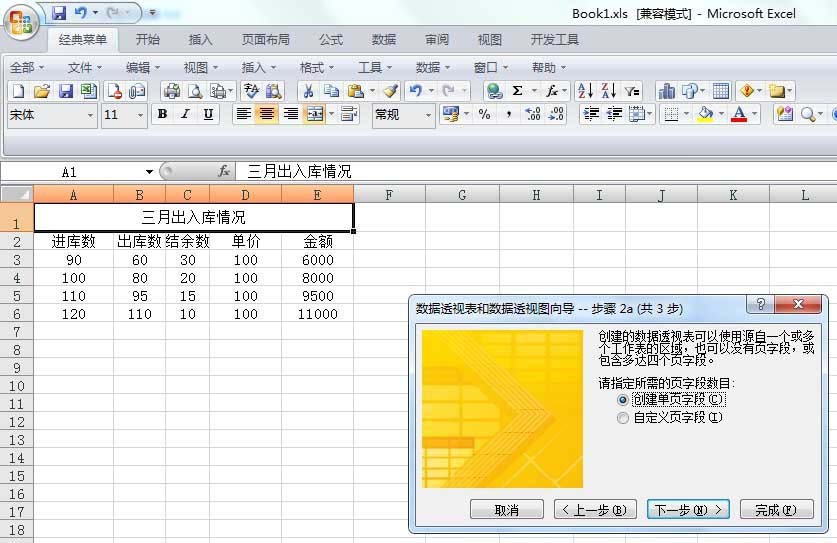Sort ascending A to Z icon
This screenshot has height=543, width=837.
click(585, 91)
